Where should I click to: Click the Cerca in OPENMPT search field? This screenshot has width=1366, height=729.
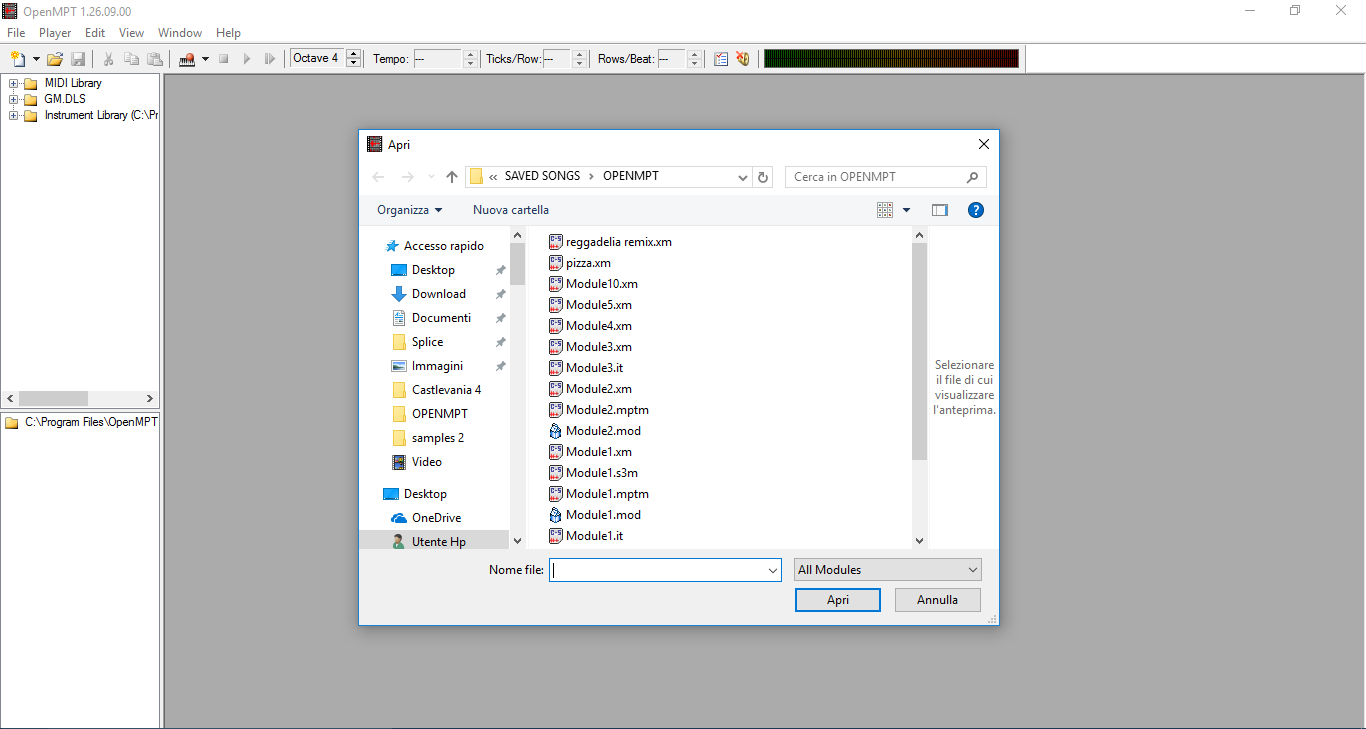click(886, 177)
